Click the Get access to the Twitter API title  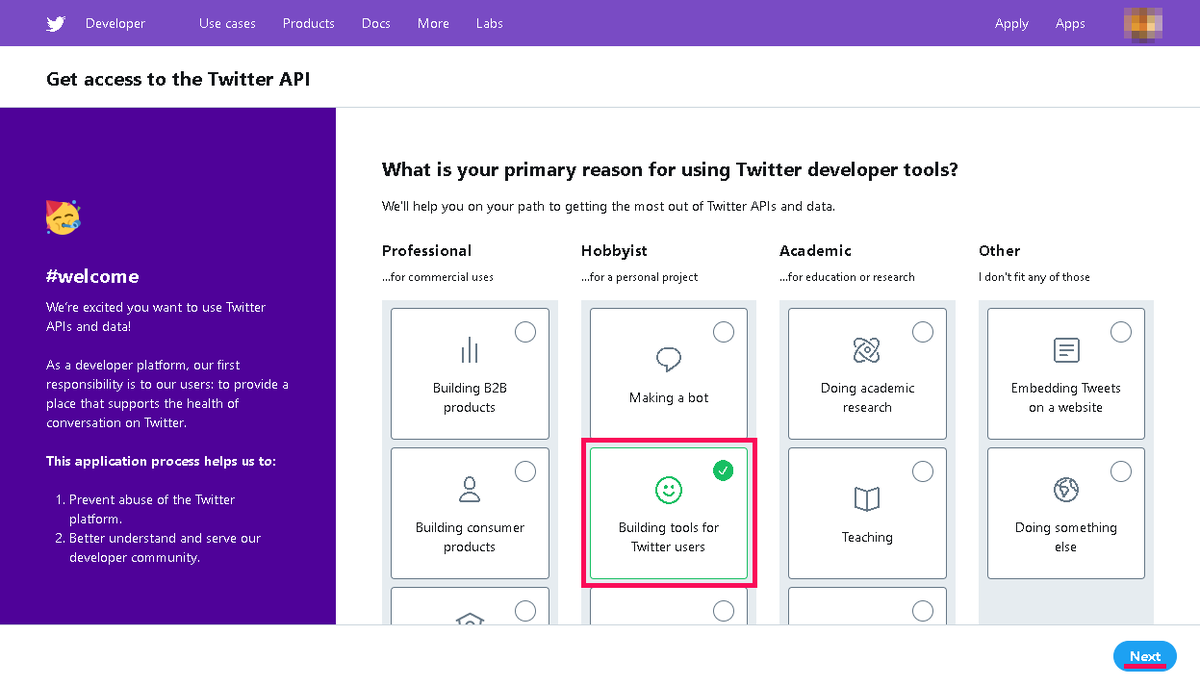coord(178,78)
